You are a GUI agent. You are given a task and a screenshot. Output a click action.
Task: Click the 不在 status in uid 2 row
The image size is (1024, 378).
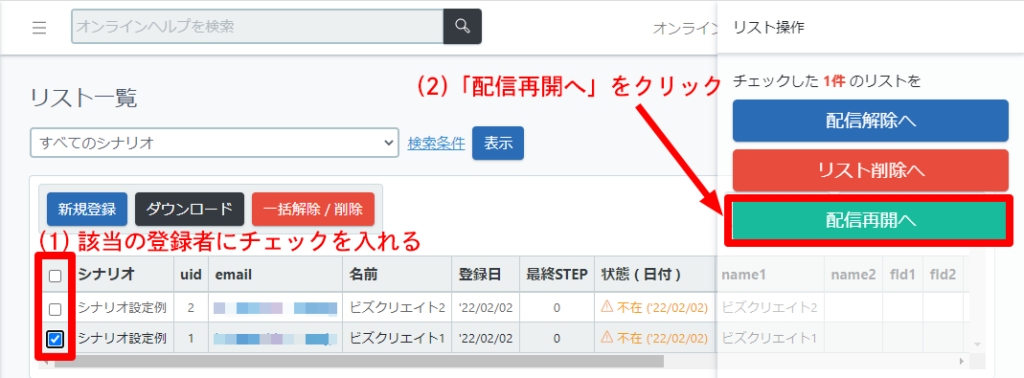pos(662,307)
